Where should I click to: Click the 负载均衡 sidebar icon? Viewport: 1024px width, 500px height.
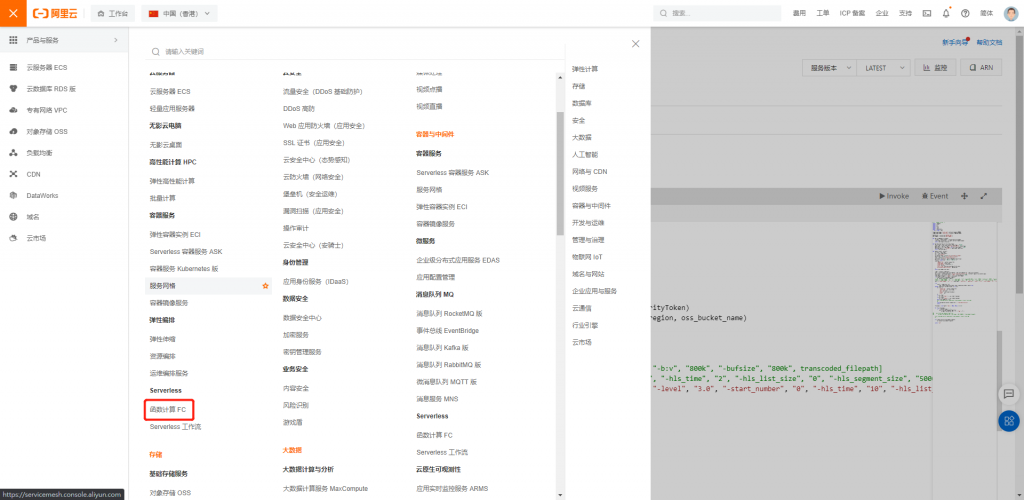click(x=13, y=153)
